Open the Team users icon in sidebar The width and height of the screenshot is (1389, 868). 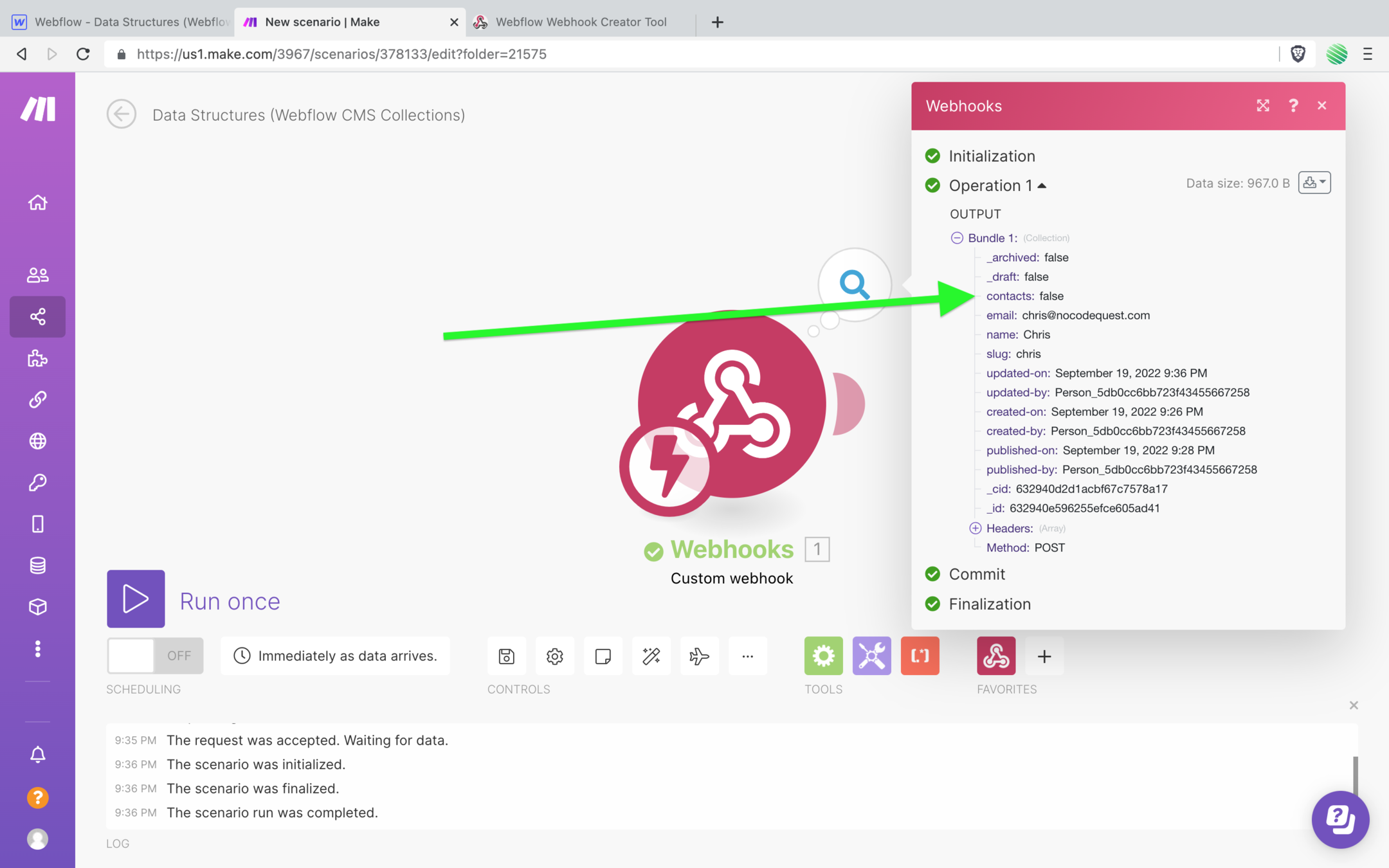pyautogui.click(x=37, y=275)
